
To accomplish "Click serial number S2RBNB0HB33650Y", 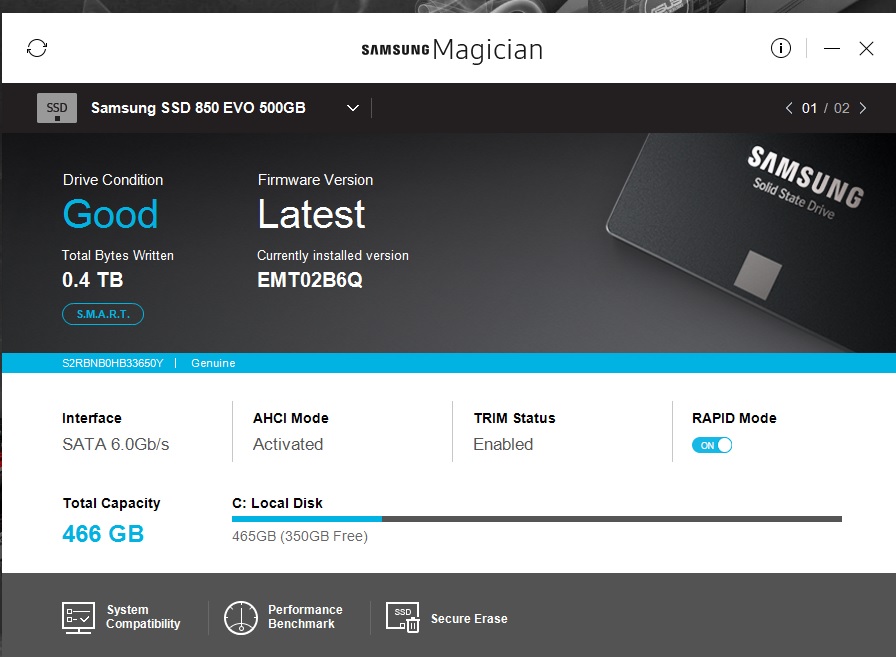I will coord(113,363).
